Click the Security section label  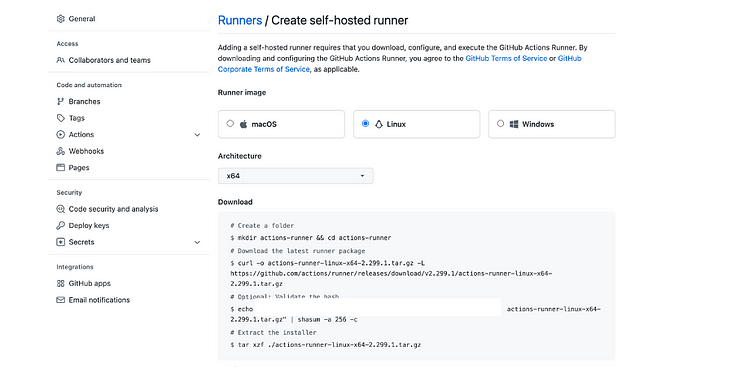[x=69, y=192]
